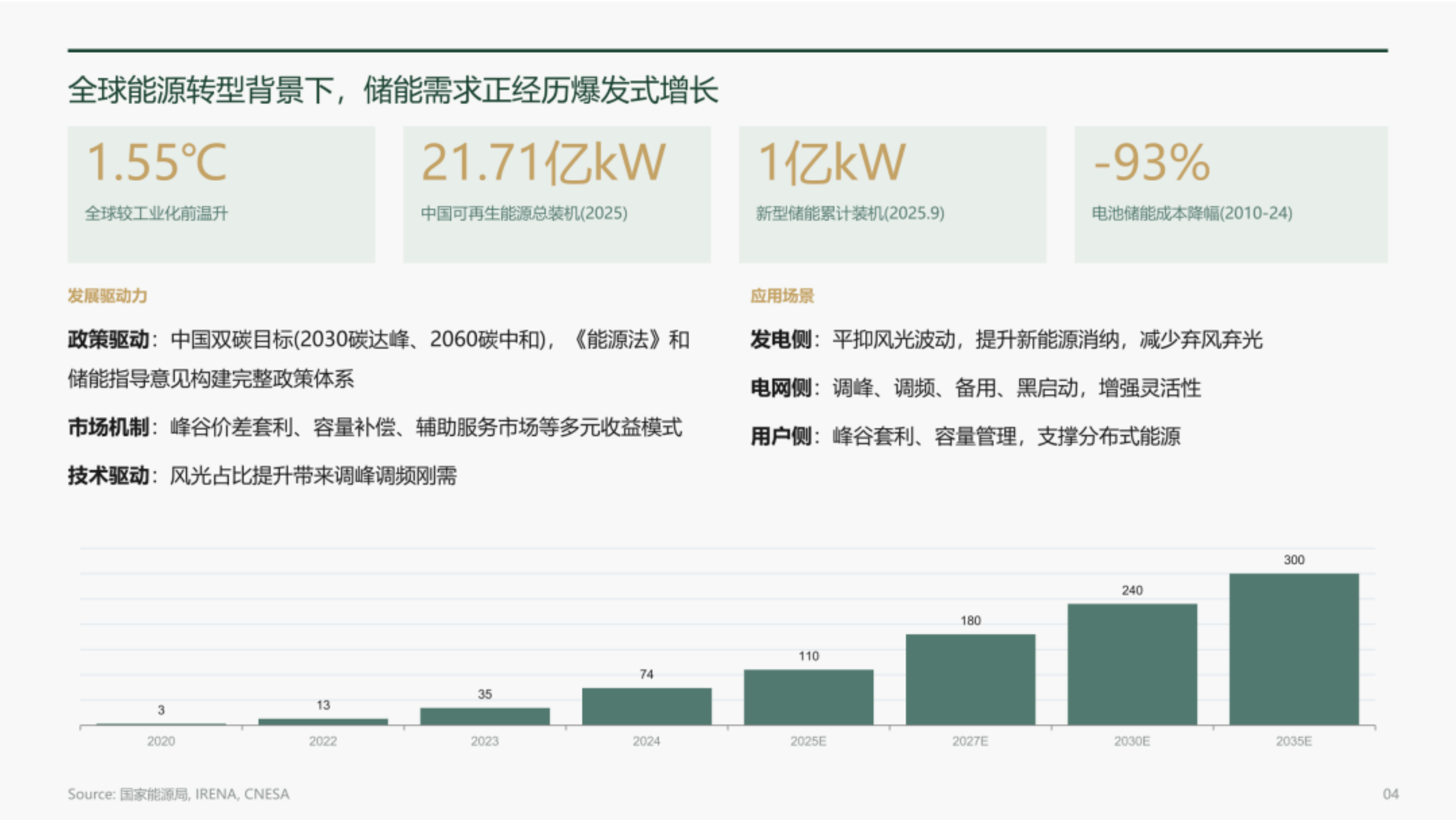
Task: Click the 2020 bar in the chart
Action: tap(161, 724)
